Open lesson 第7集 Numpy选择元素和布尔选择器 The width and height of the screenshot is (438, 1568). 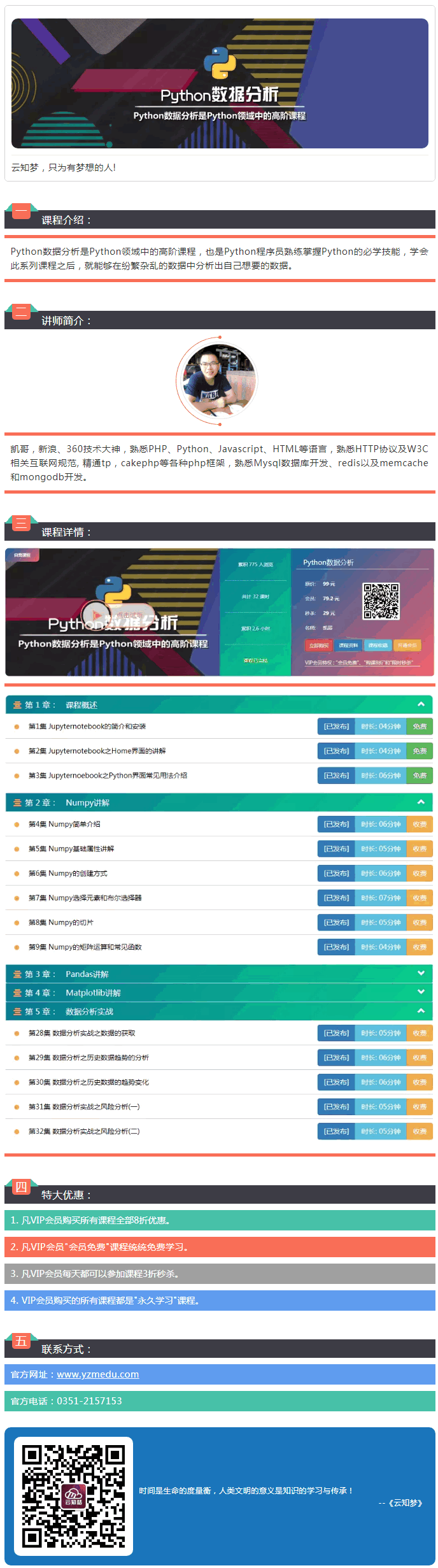[85, 898]
